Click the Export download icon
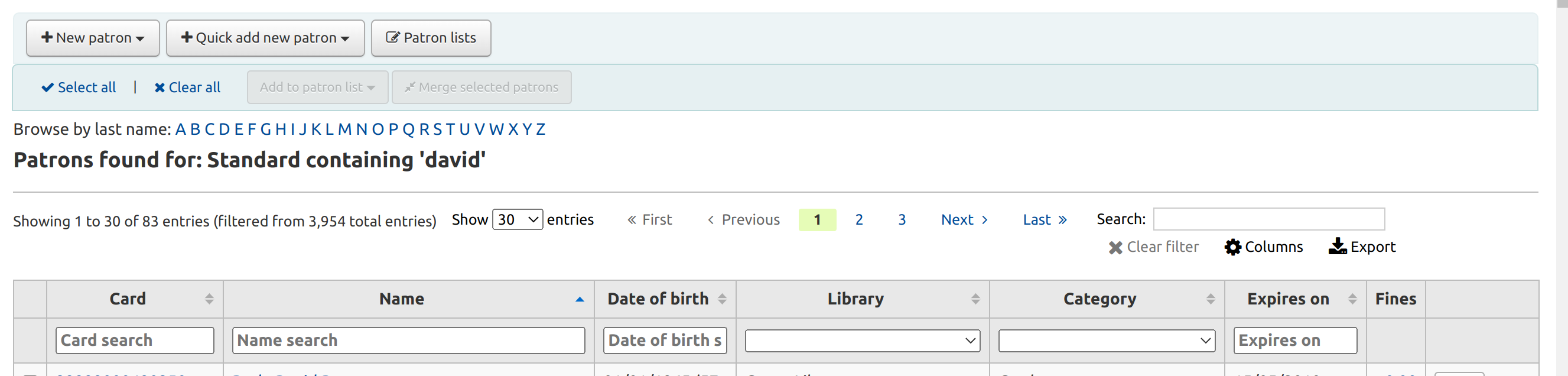1568x376 pixels. click(1338, 247)
